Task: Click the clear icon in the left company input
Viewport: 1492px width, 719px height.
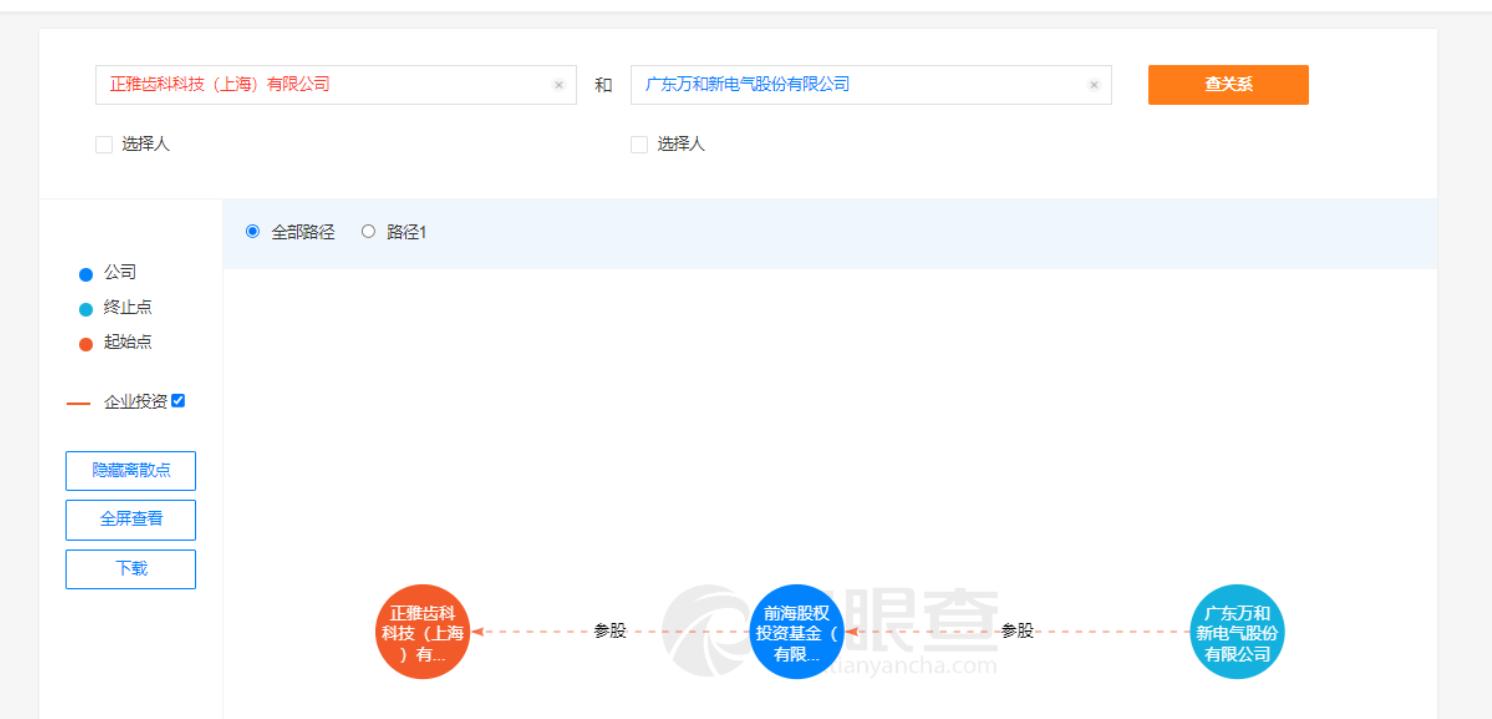Action: [x=558, y=84]
